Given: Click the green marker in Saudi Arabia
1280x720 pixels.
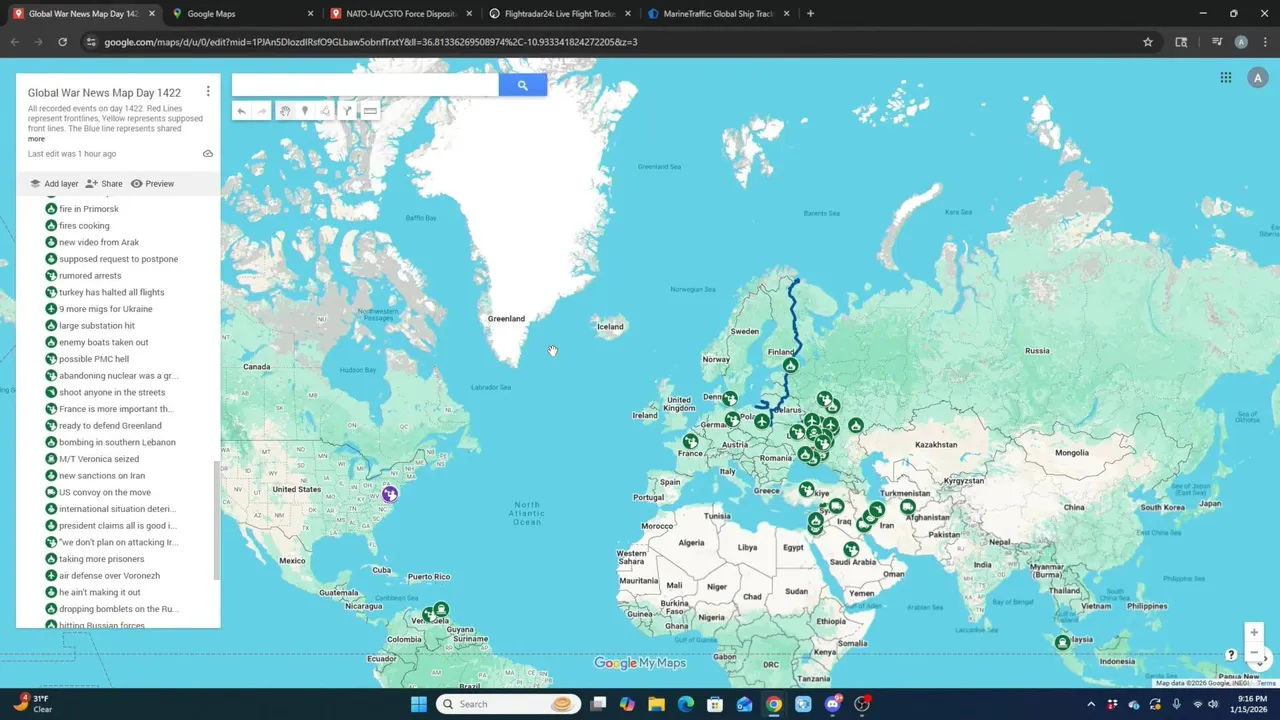Looking at the screenshot, I should coord(851,549).
